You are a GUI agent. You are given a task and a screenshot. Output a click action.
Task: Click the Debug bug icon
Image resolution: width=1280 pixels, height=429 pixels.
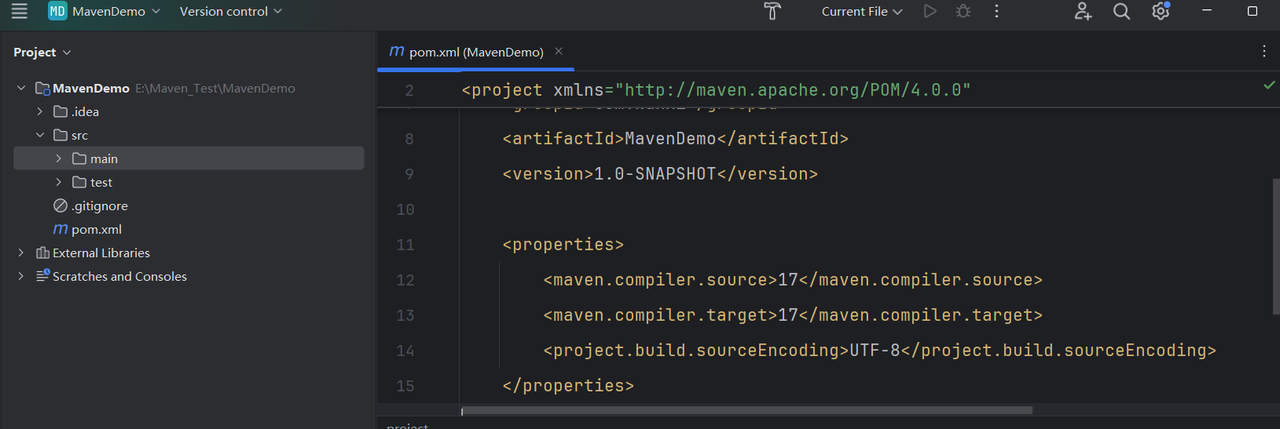pyautogui.click(x=963, y=12)
